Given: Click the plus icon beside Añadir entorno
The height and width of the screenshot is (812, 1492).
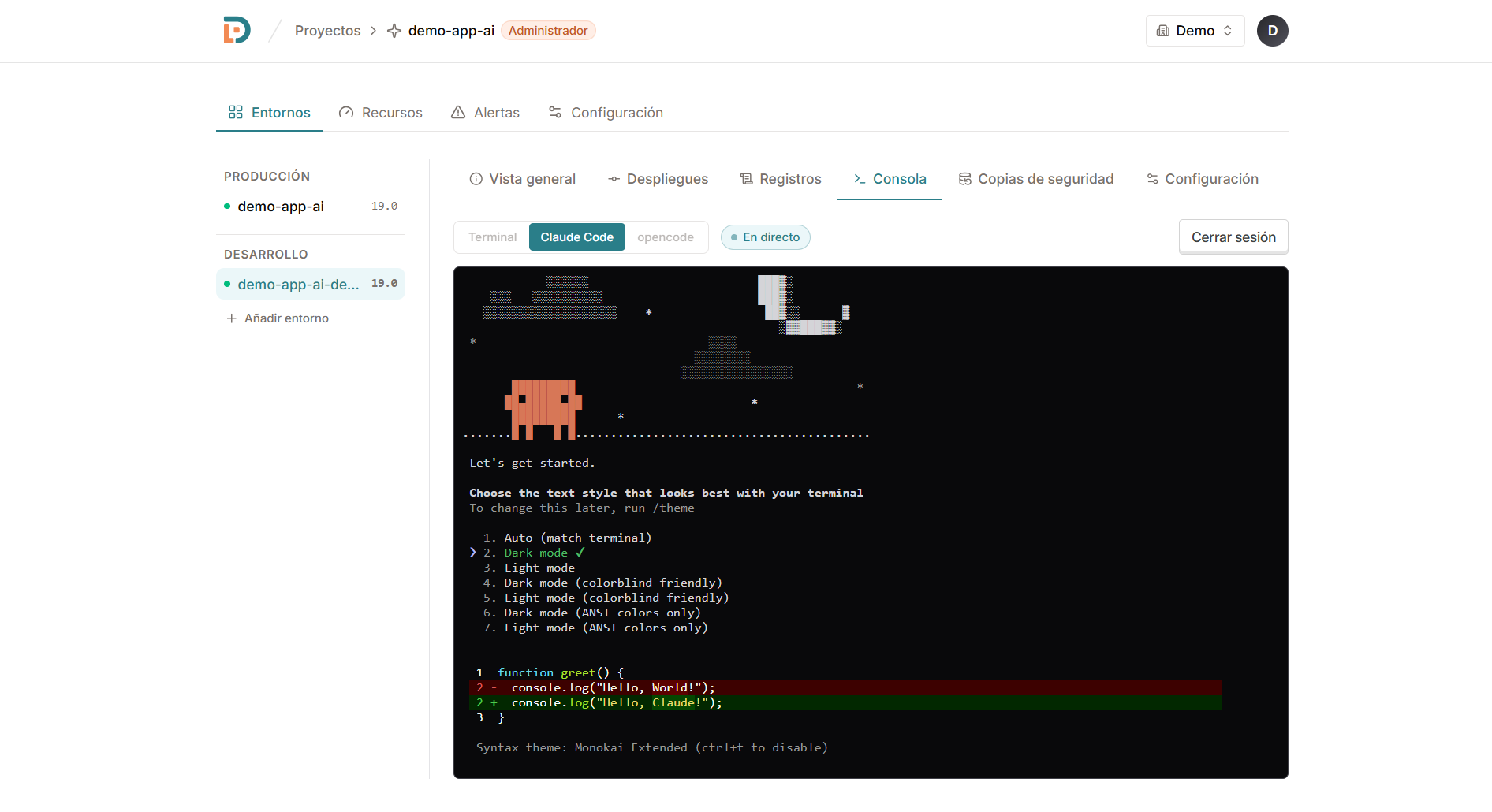Looking at the screenshot, I should click(232, 318).
